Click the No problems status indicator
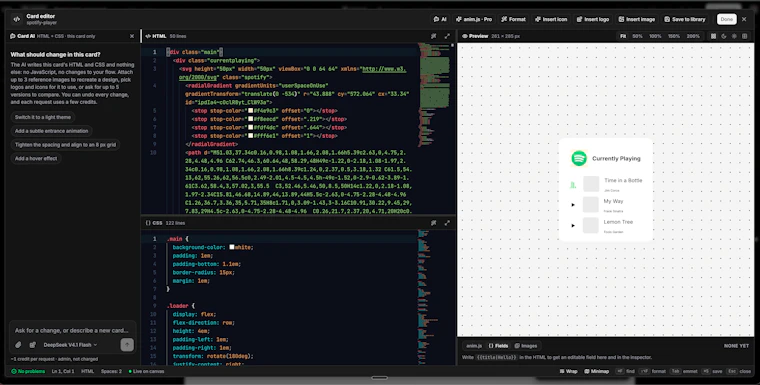Viewport: 760px width, 385px height. [28, 371]
